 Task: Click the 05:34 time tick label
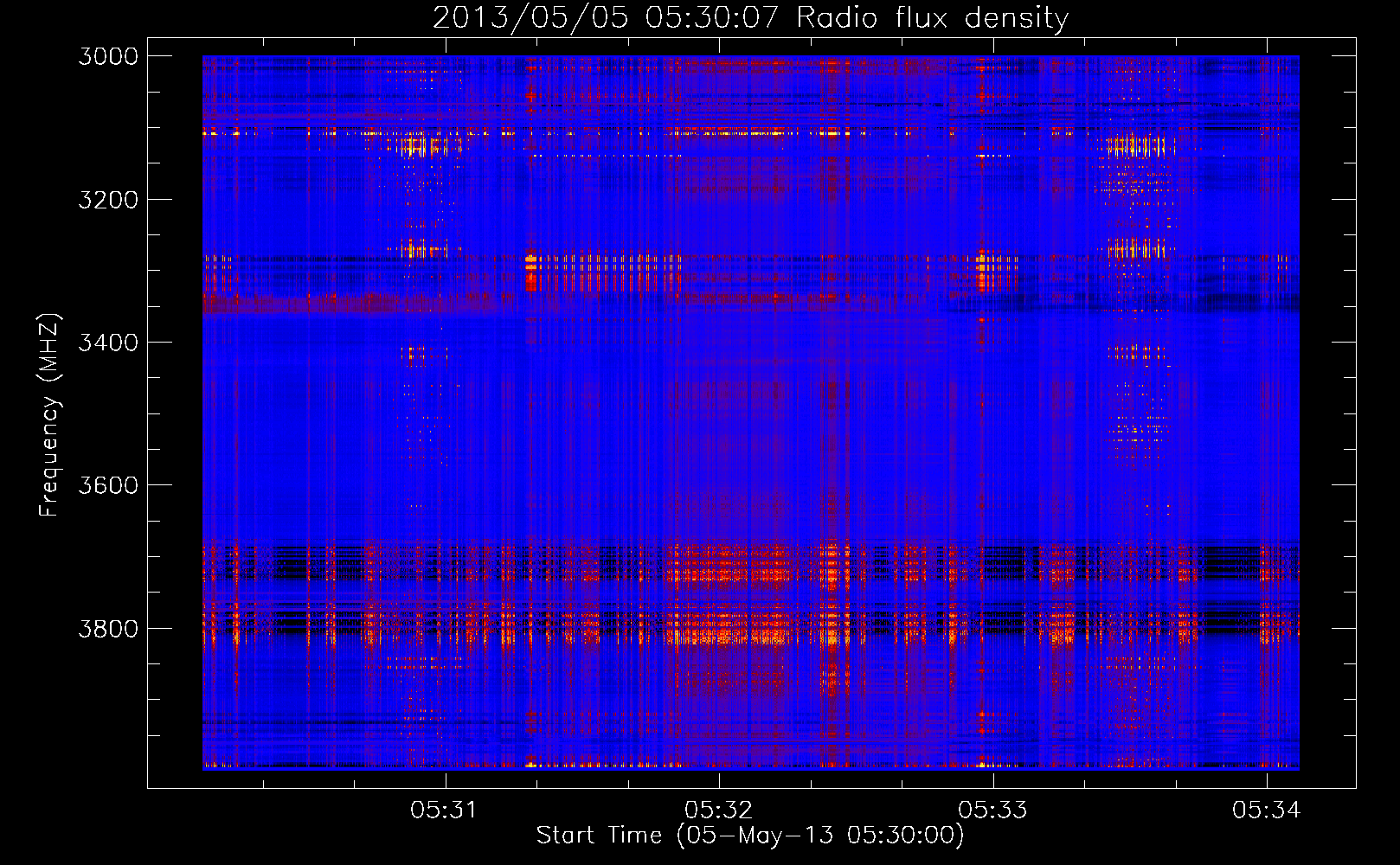[1267, 810]
